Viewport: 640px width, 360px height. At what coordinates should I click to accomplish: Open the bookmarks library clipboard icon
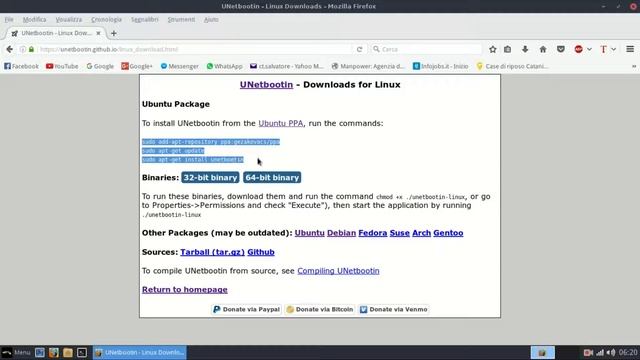[x=507, y=49]
